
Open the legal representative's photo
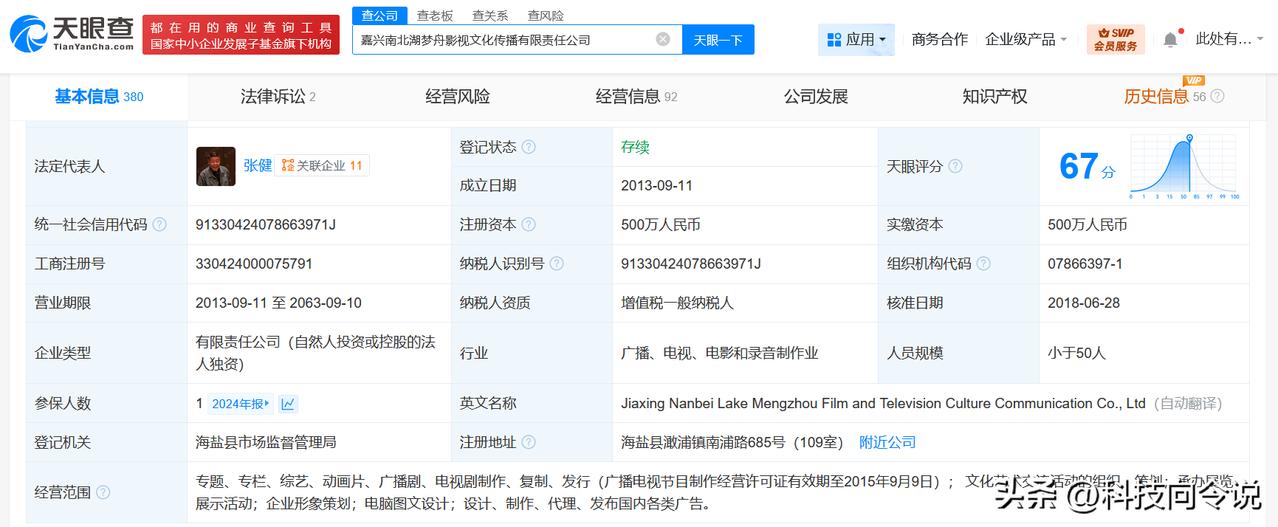point(216,166)
